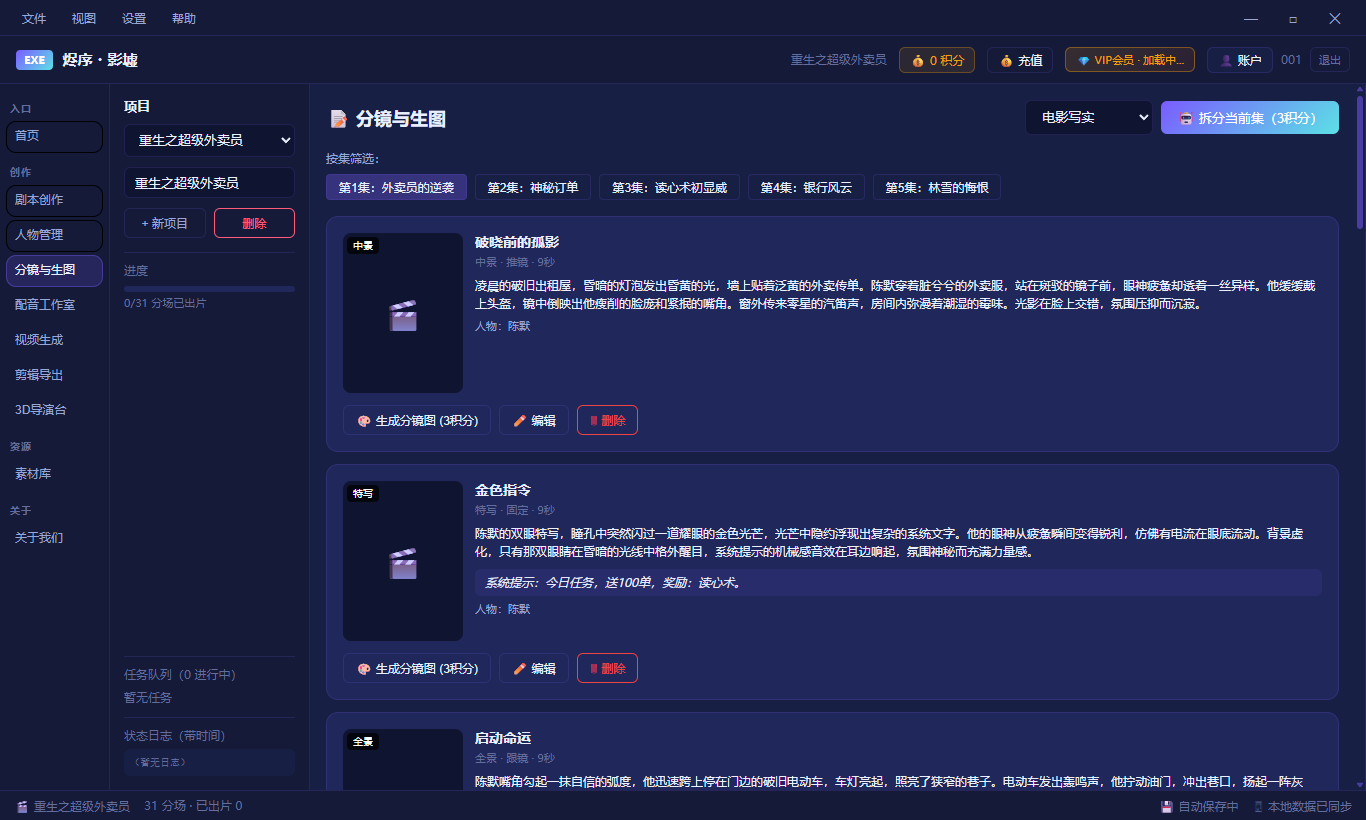
Task: Go to 首页 in the sidebar
Action: pyautogui.click(x=54, y=137)
